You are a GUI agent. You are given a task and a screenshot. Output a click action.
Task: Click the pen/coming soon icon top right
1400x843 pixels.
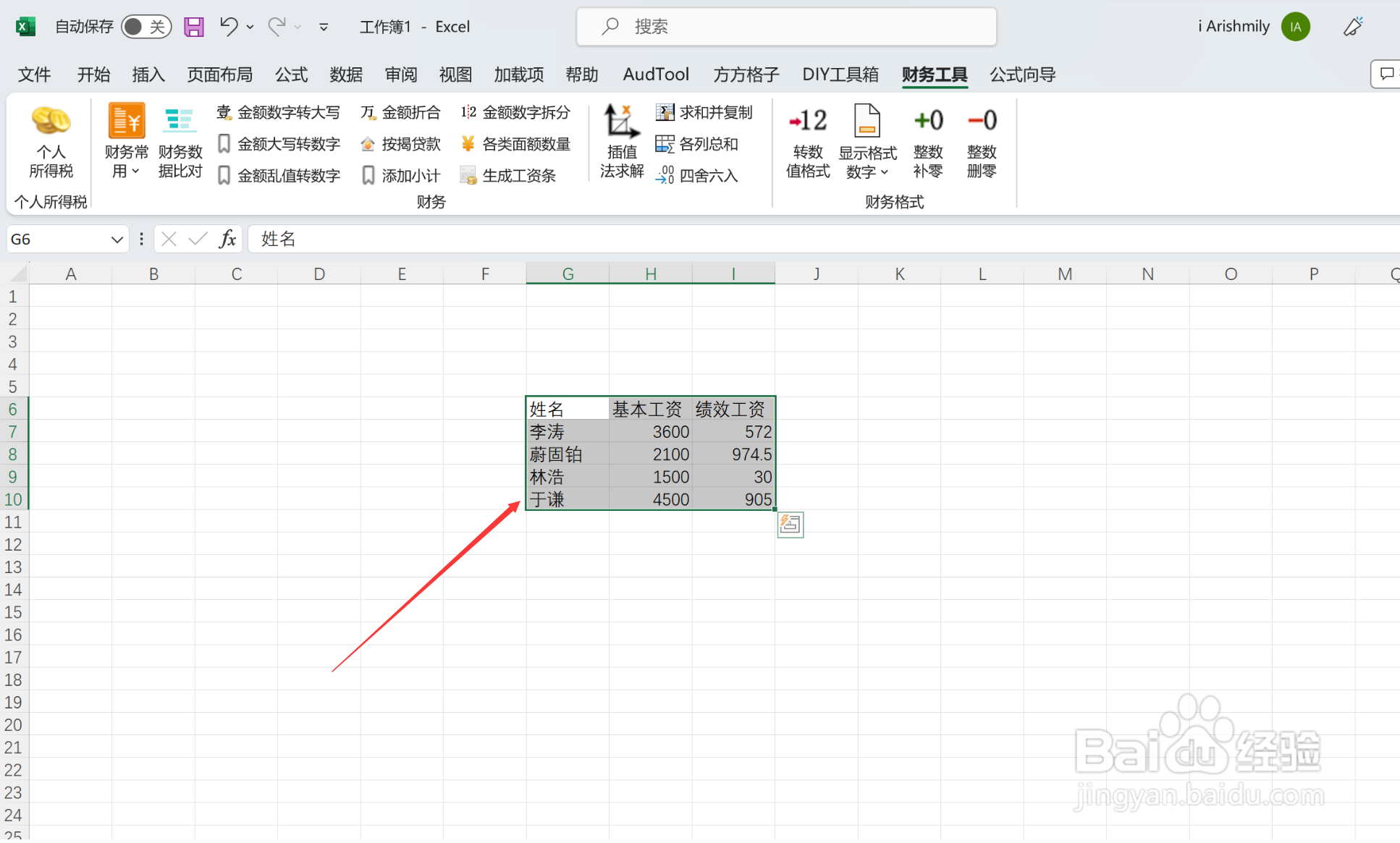(x=1353, y=27)
